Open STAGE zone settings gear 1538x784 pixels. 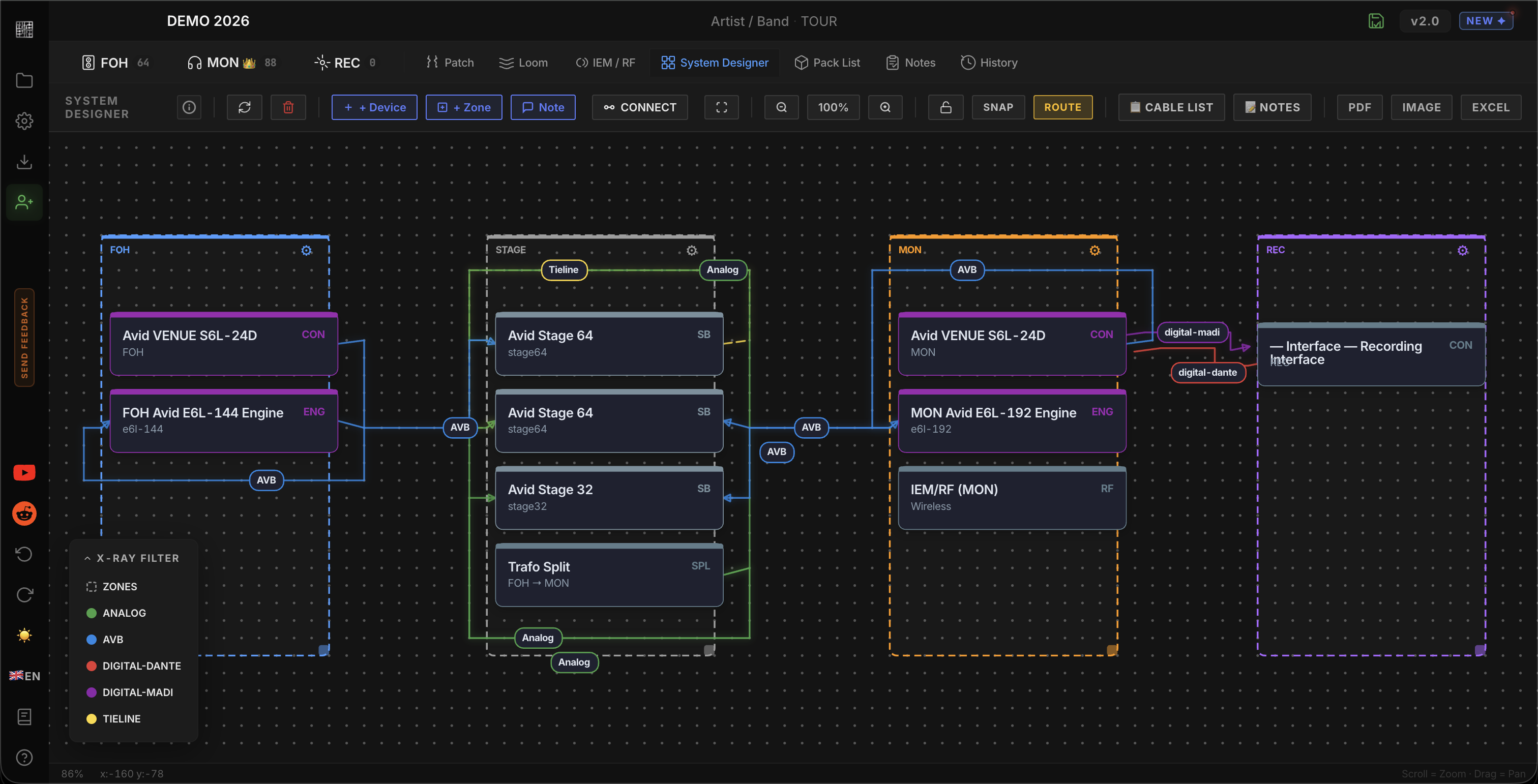pyautogui.click(x=691, y=251)
